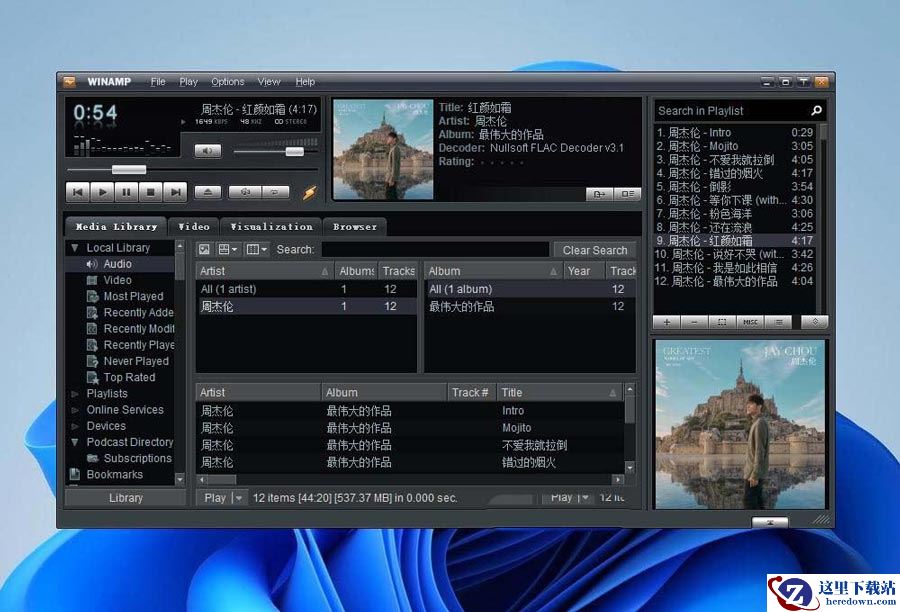The image size is (900, 612).
Task: Click the Previous track button
Action: click(x=78, y=191)
